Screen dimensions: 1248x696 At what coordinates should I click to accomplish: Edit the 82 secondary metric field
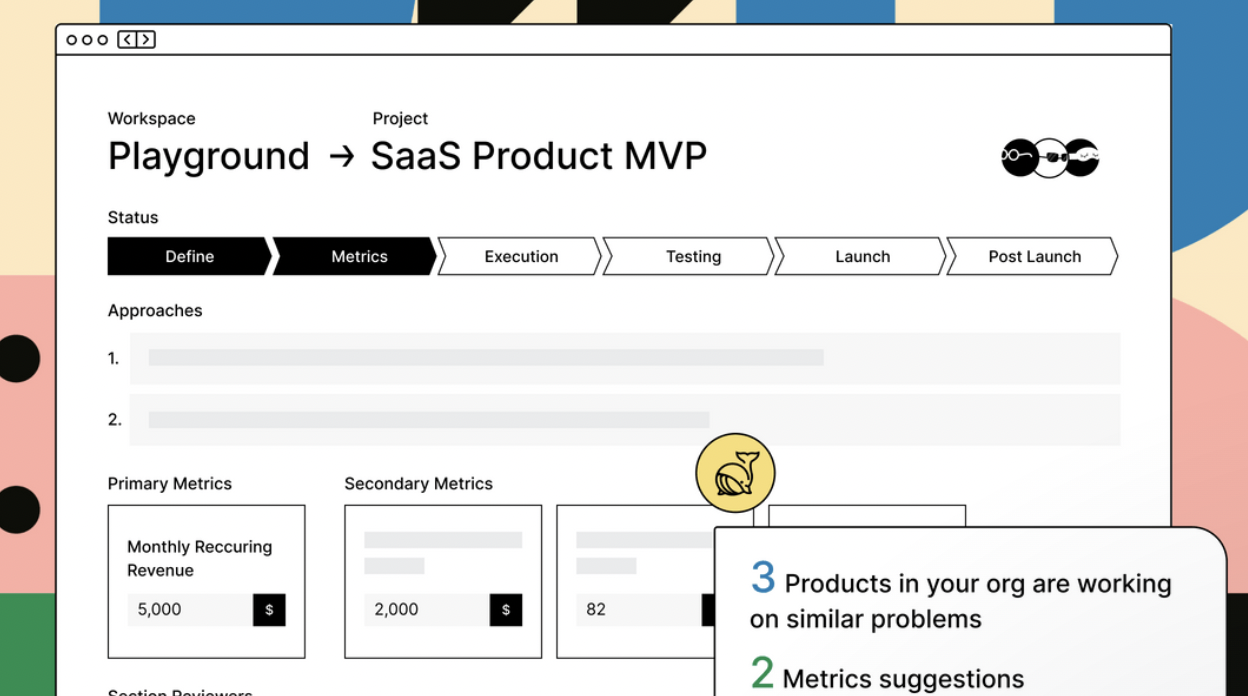[x=639, y=610]
